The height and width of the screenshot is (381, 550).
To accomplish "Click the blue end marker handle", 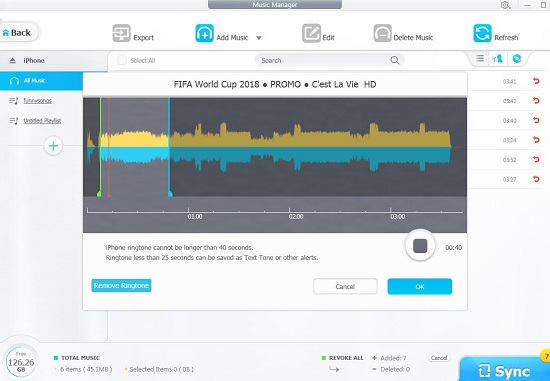I will (170, 194).
